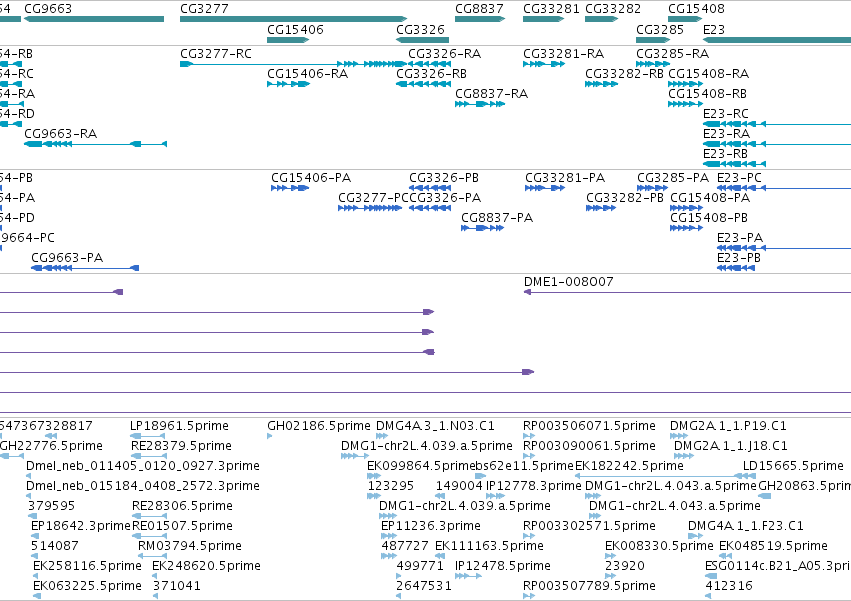Click the Dmel_neb_011405_0120_0927.3prime label

click(x=143, y=466)
